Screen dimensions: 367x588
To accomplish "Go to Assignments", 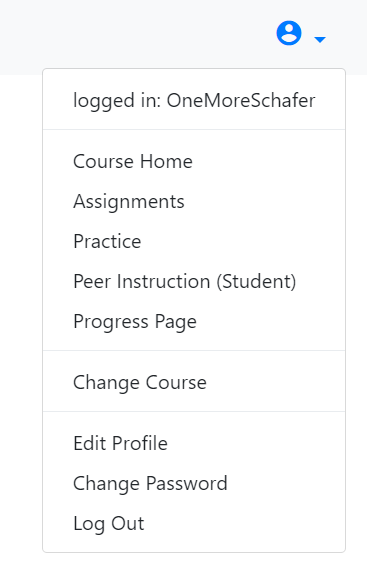I will (x=194, y=201).
